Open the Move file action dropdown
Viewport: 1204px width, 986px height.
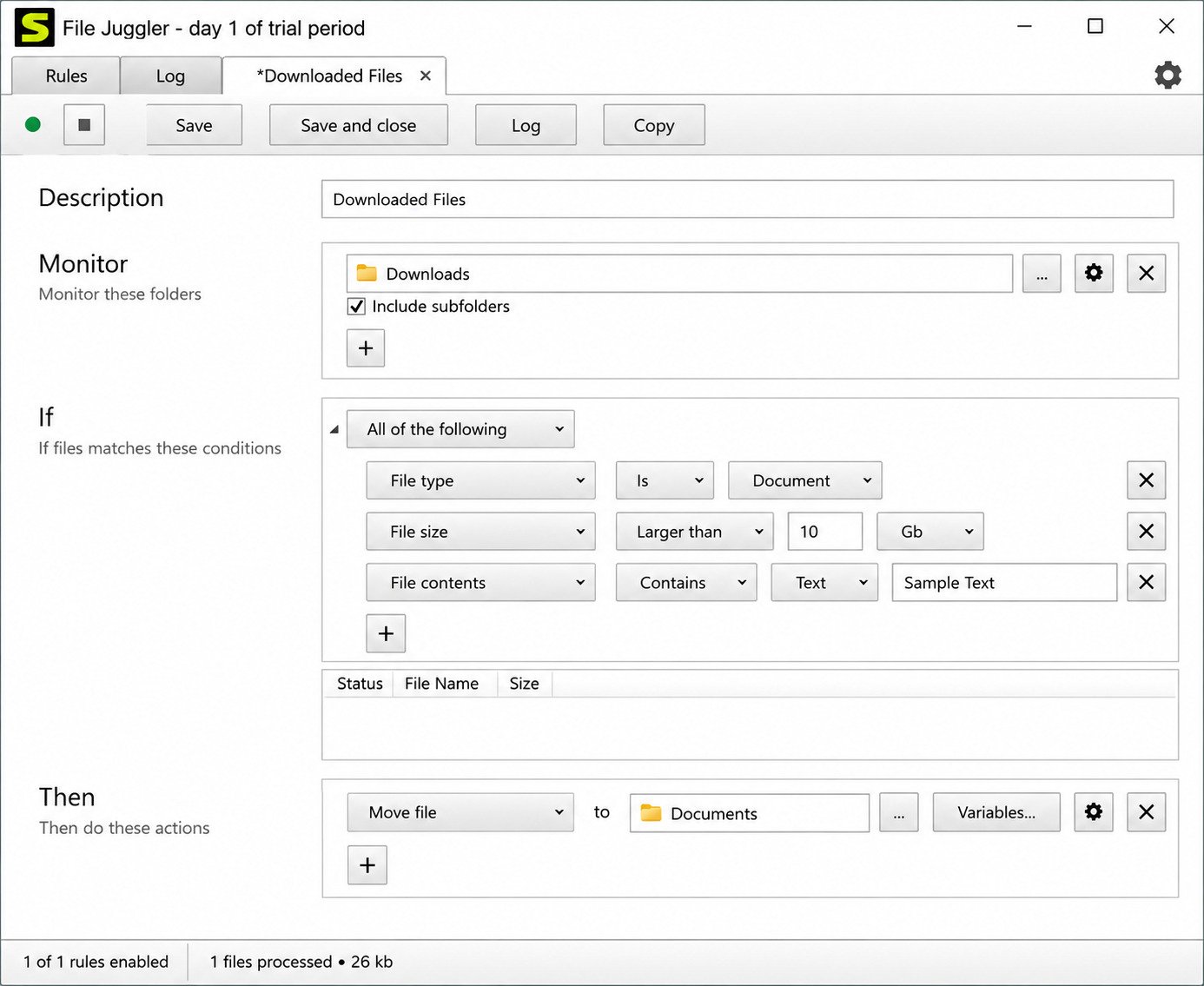460,812
